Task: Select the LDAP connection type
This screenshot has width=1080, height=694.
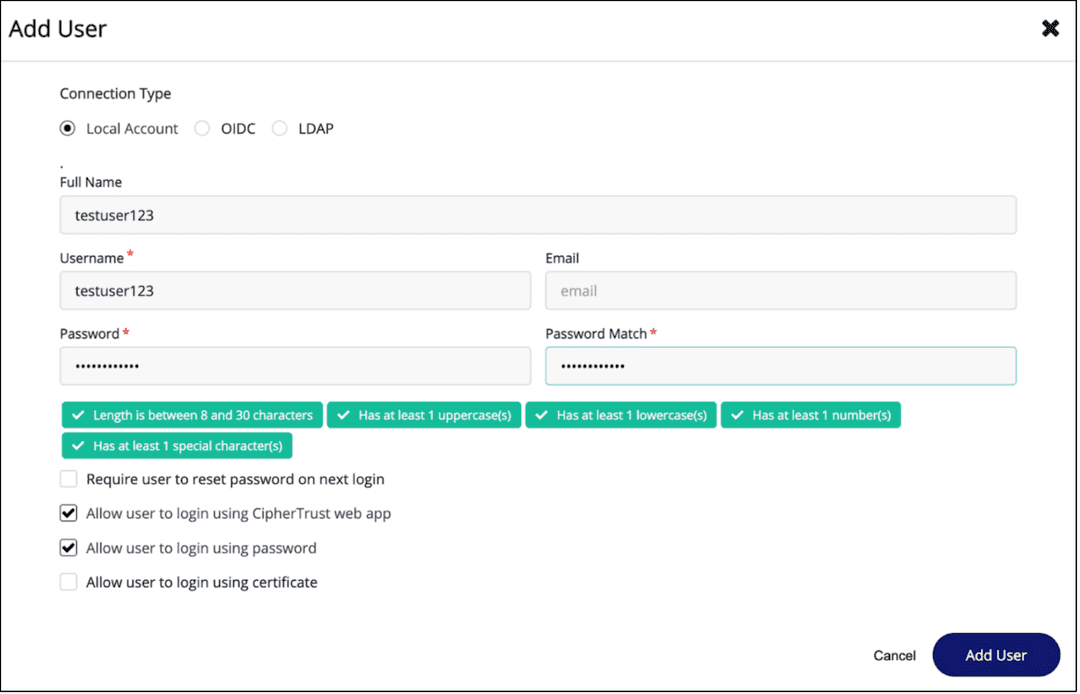Action: click(280, 128)
